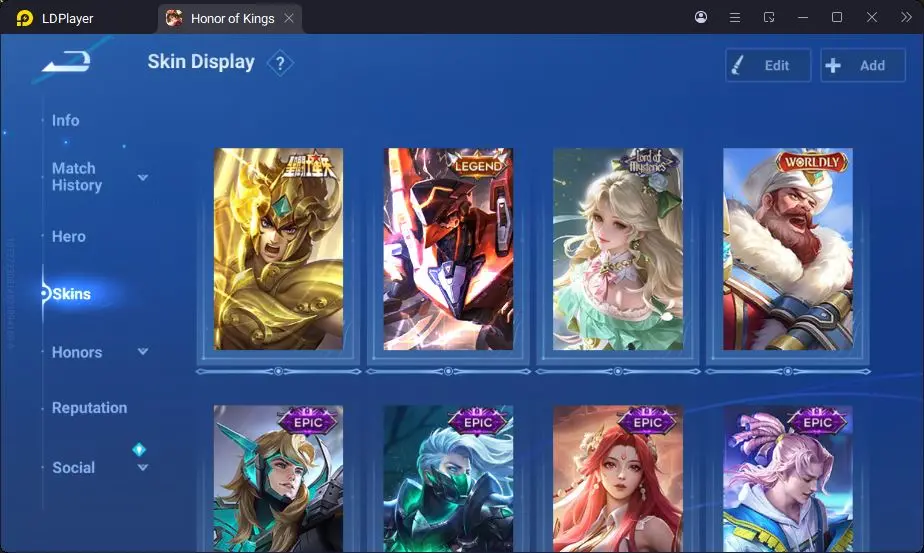This screenshot has width=924, height=553.
Task: Expand the Honors chevron
Action: 143,351
